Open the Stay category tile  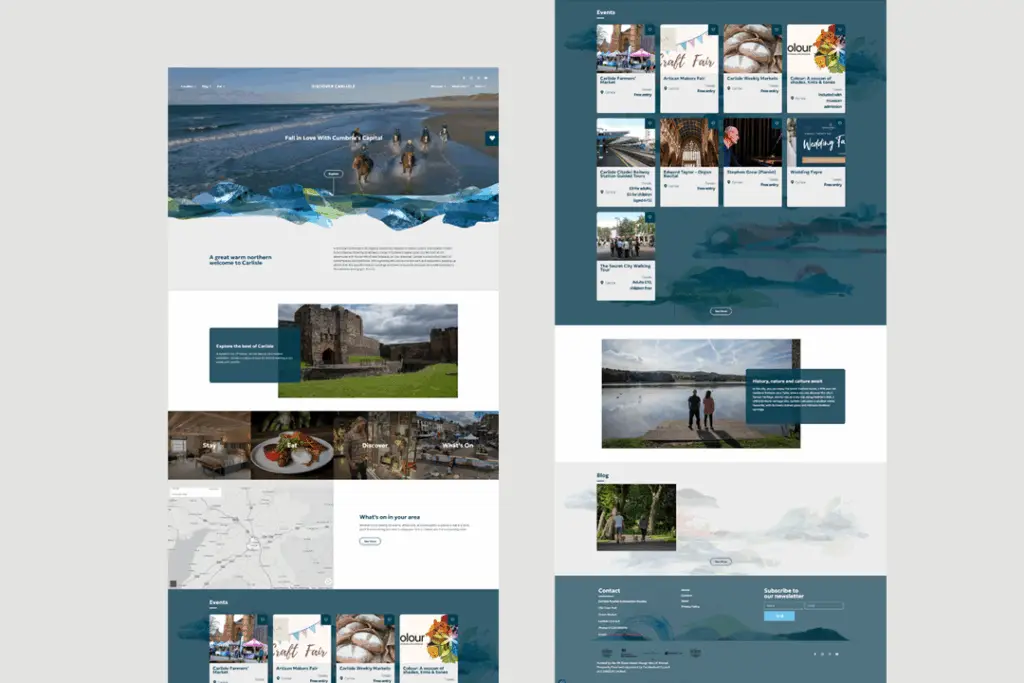(x=209, y=445)
